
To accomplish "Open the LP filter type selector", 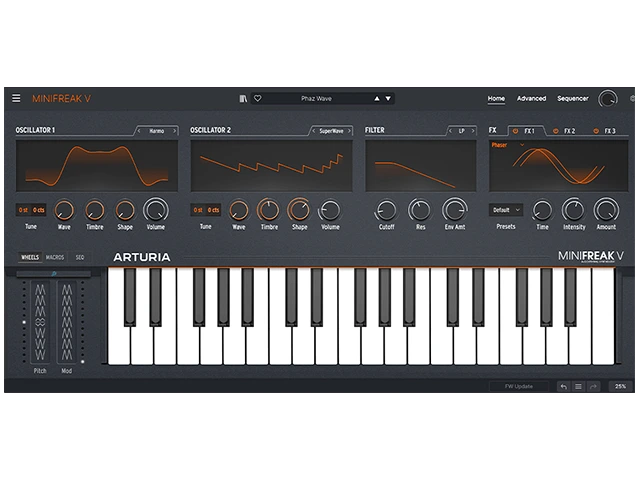I will pos(462,131).
